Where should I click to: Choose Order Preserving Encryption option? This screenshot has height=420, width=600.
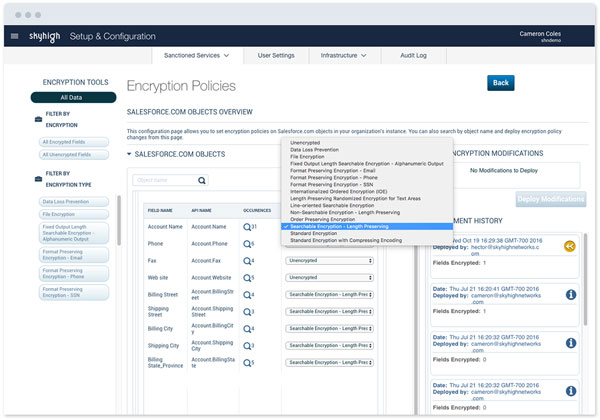(367, 220)
